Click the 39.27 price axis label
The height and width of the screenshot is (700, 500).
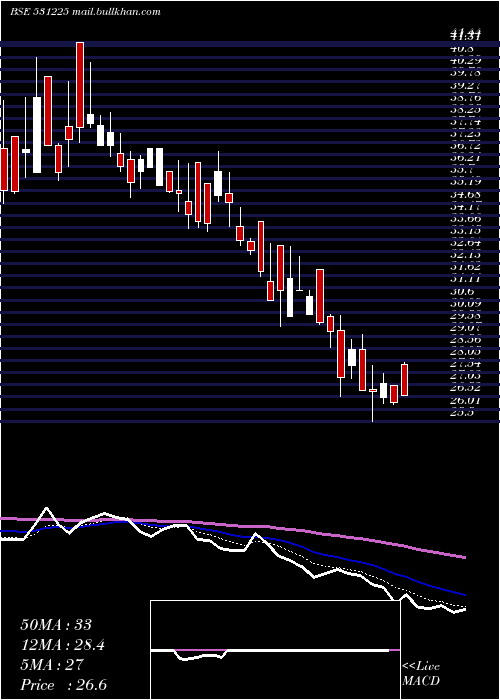pyautogui.click(x=466, y=85)
